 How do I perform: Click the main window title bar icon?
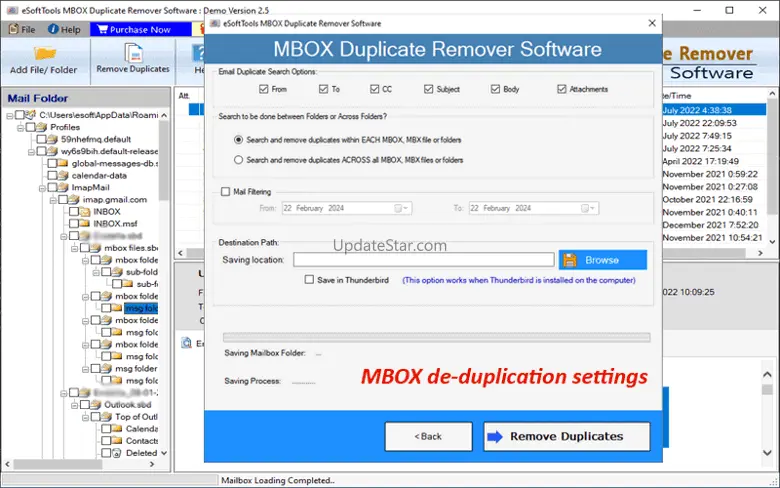pyautogui.click(x=12, y=10)
